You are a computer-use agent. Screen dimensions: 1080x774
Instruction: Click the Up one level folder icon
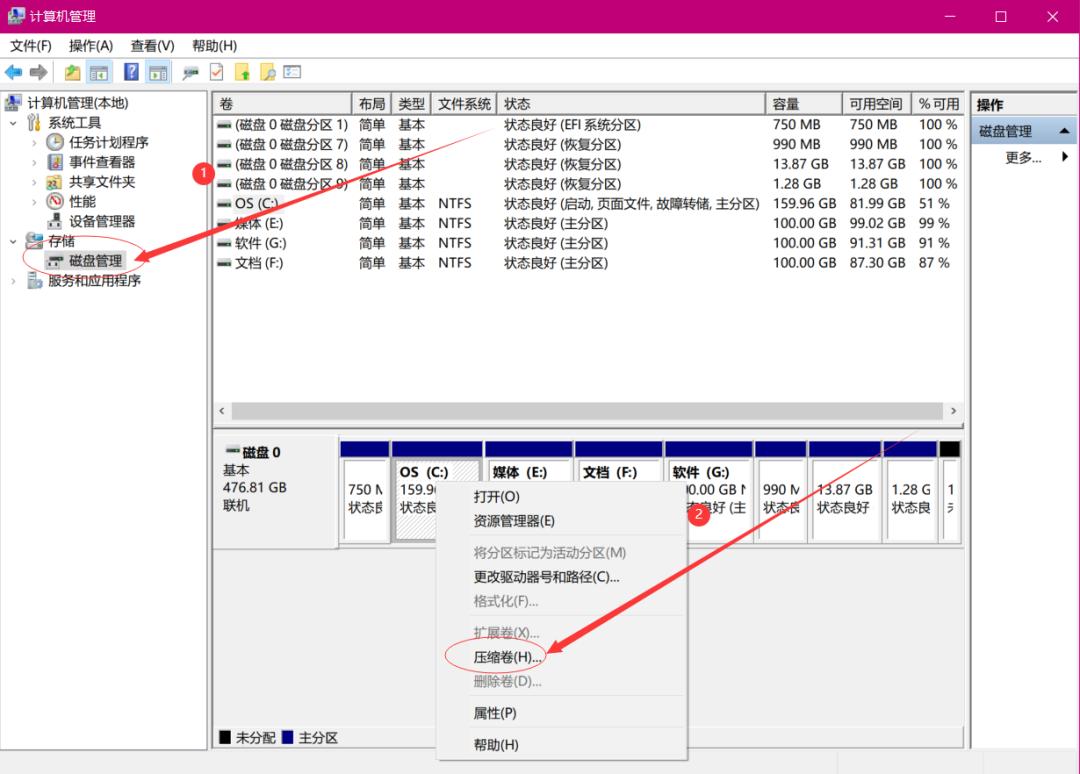point(72,72)
